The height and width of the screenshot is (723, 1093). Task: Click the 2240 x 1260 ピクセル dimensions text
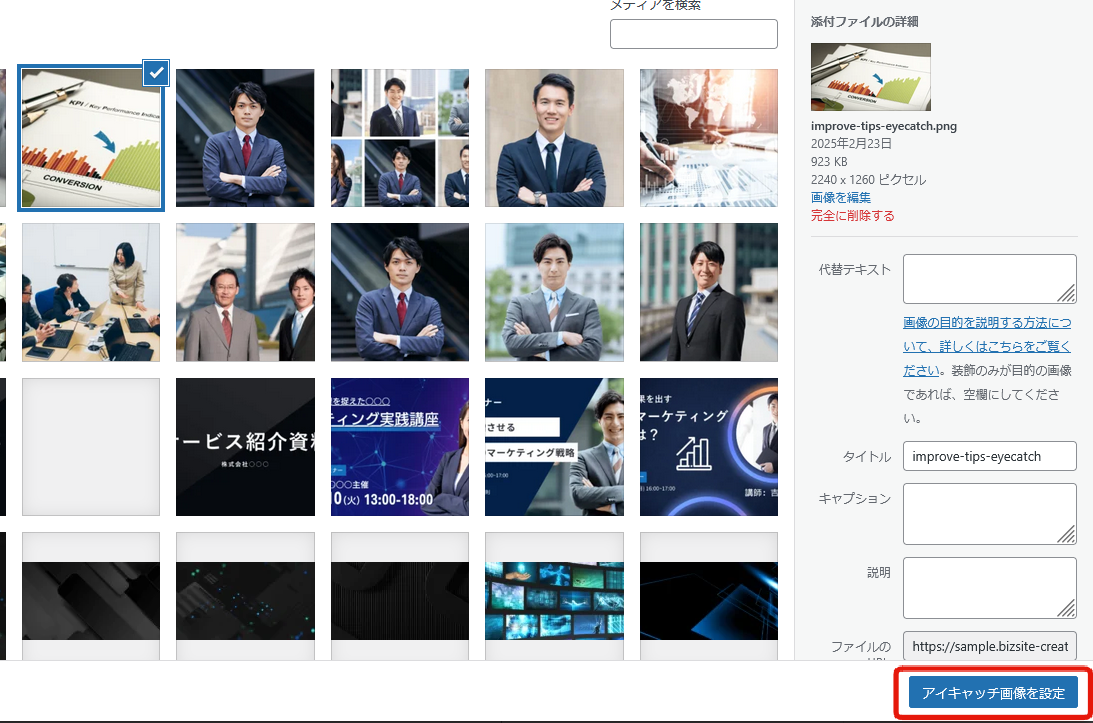click(869, 180)
